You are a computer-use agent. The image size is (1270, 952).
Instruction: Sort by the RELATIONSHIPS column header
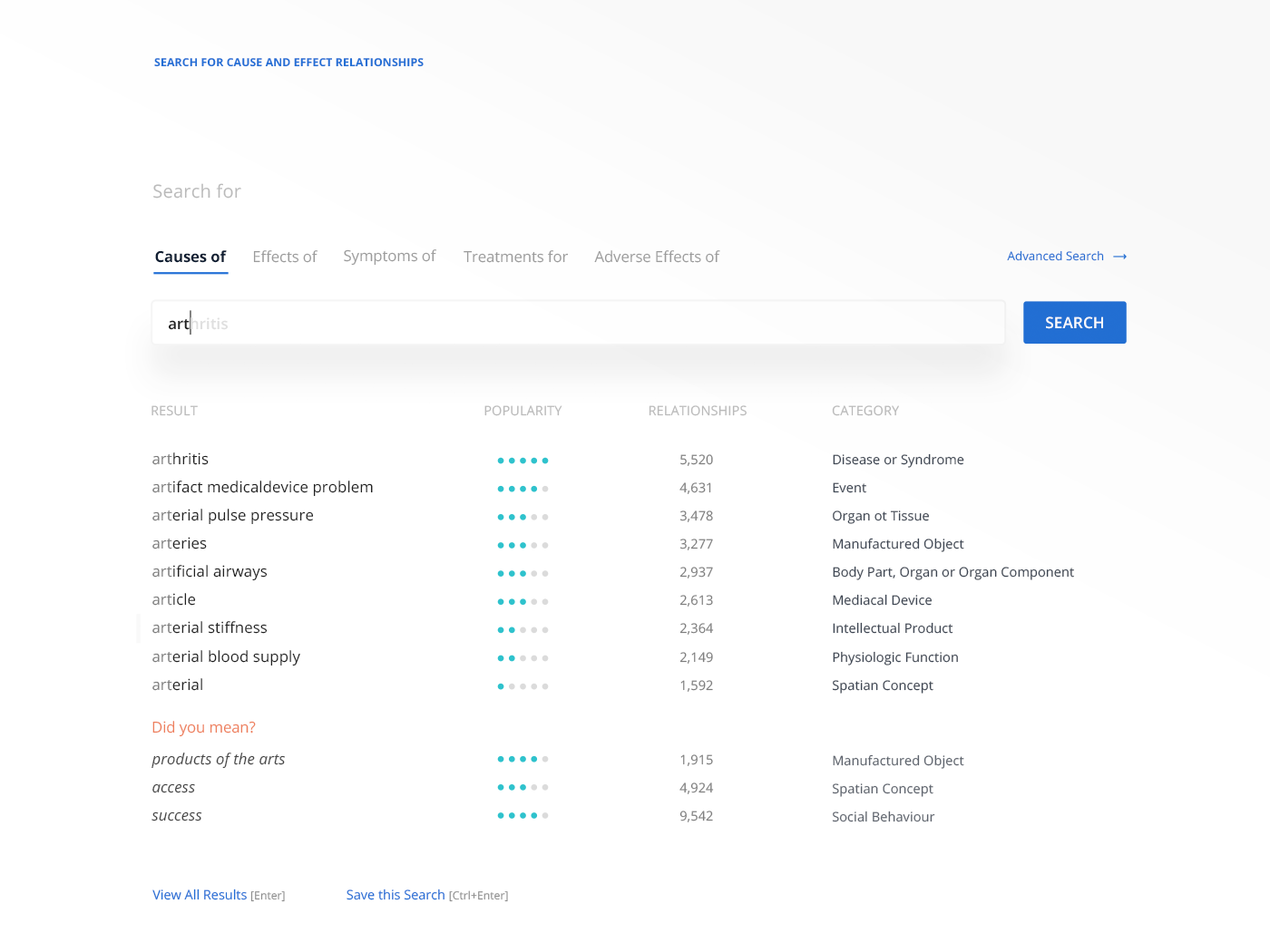pos(697,410)
